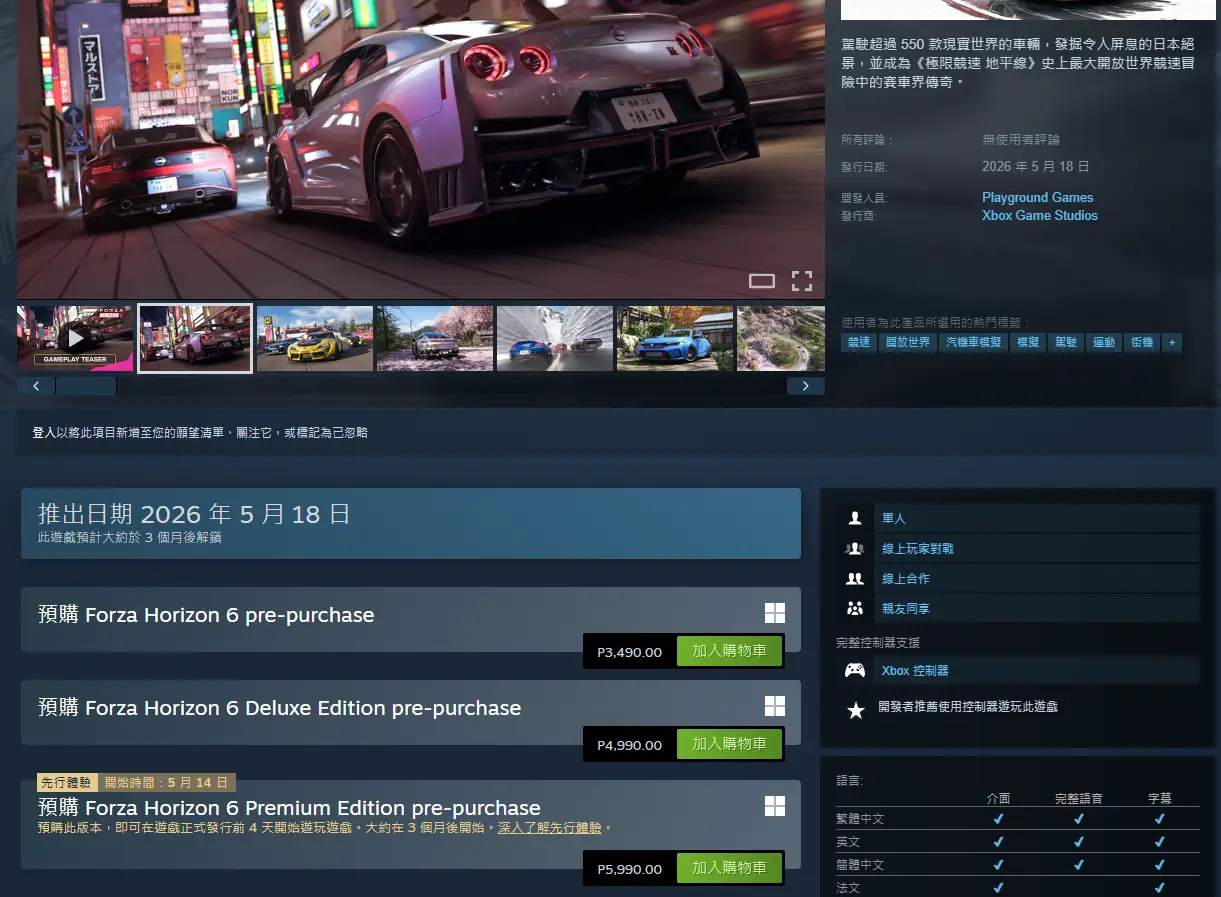Add Premium Edition P5,990.00 to cart

(729, 868)
